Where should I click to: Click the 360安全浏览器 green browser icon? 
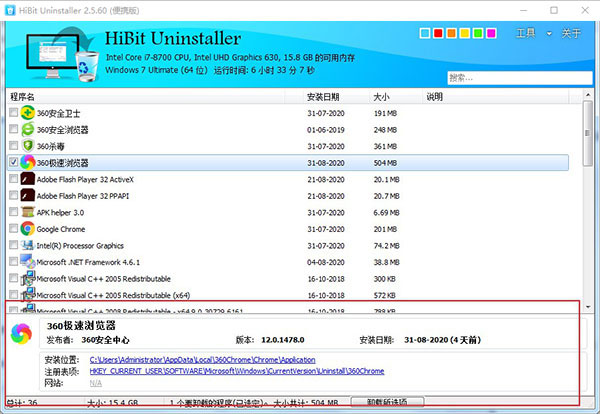[x=28, y=129]
